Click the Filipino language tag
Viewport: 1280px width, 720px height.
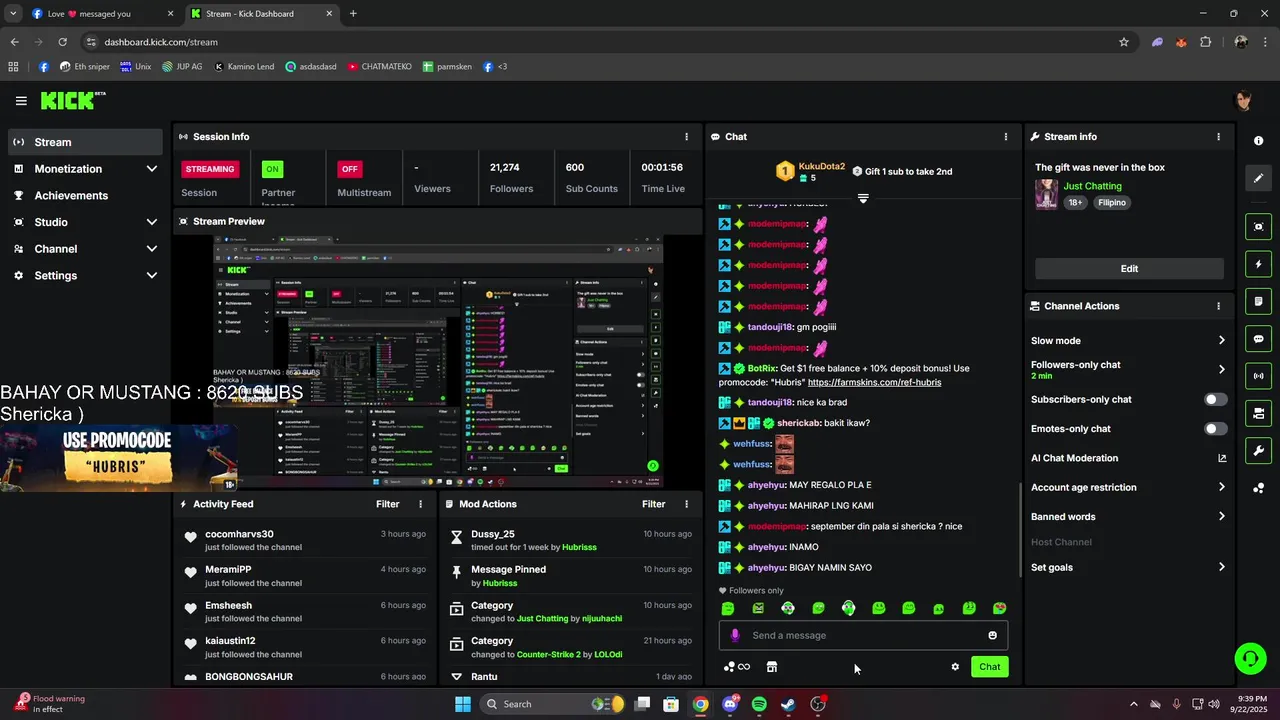point(1111,202)
